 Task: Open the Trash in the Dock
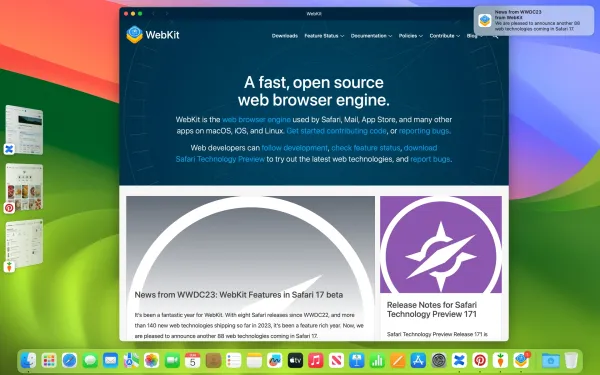[x=571, y=360]
